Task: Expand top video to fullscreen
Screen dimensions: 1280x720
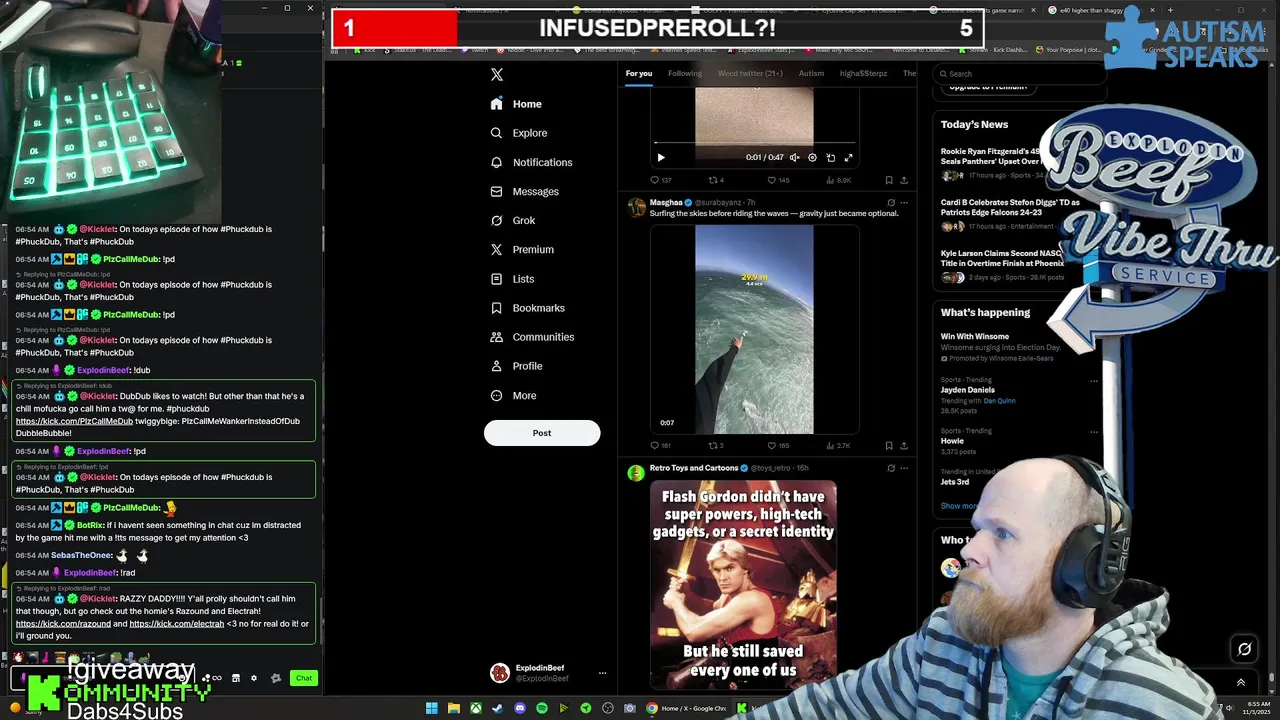Action: click(848, 157)
